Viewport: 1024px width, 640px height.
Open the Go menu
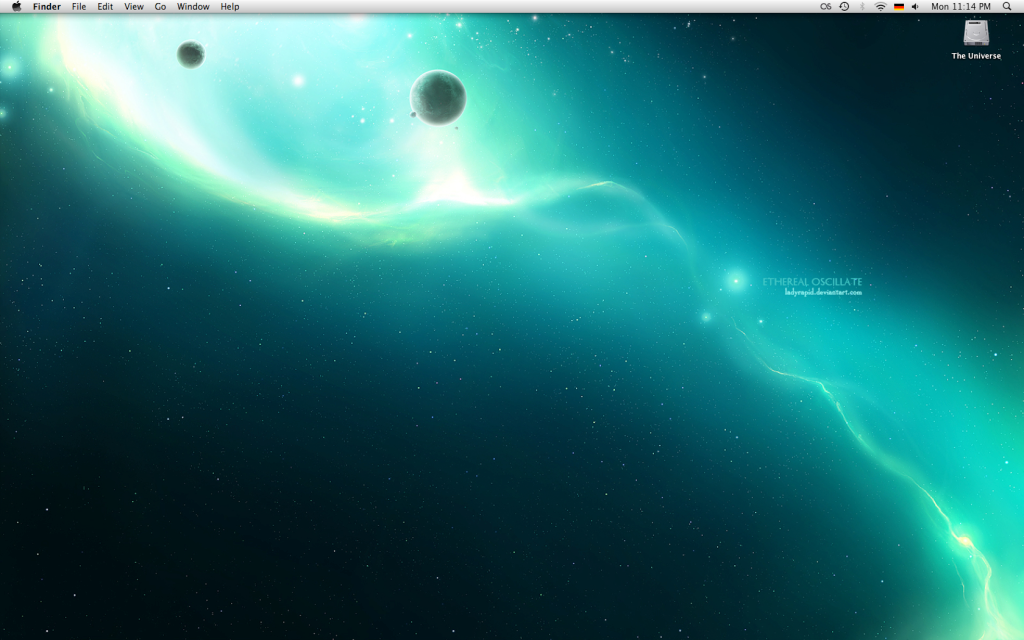(x=161, y=7)
